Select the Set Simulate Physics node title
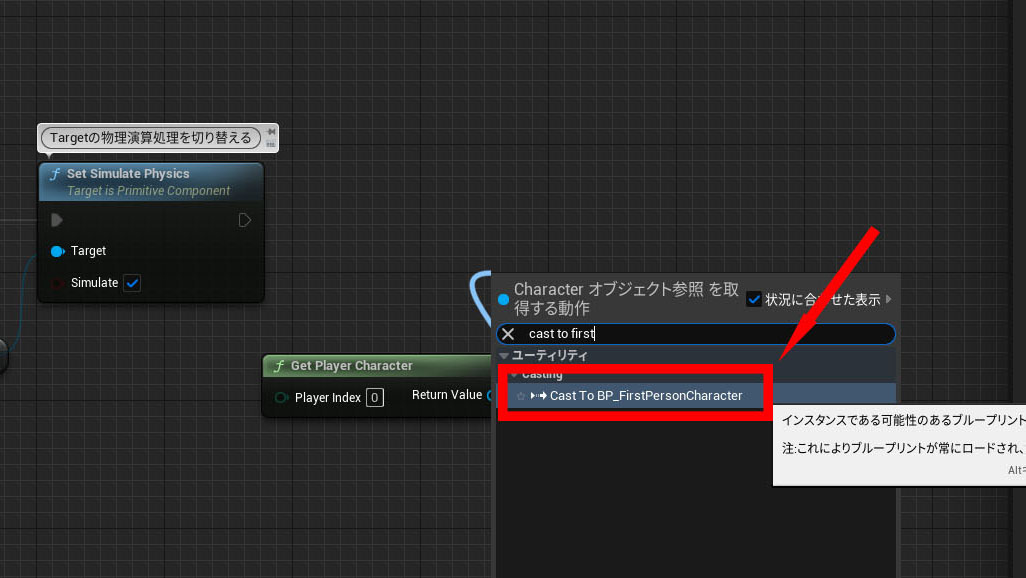This screenshot has width=1026, height=578. [x=128, y=174]
